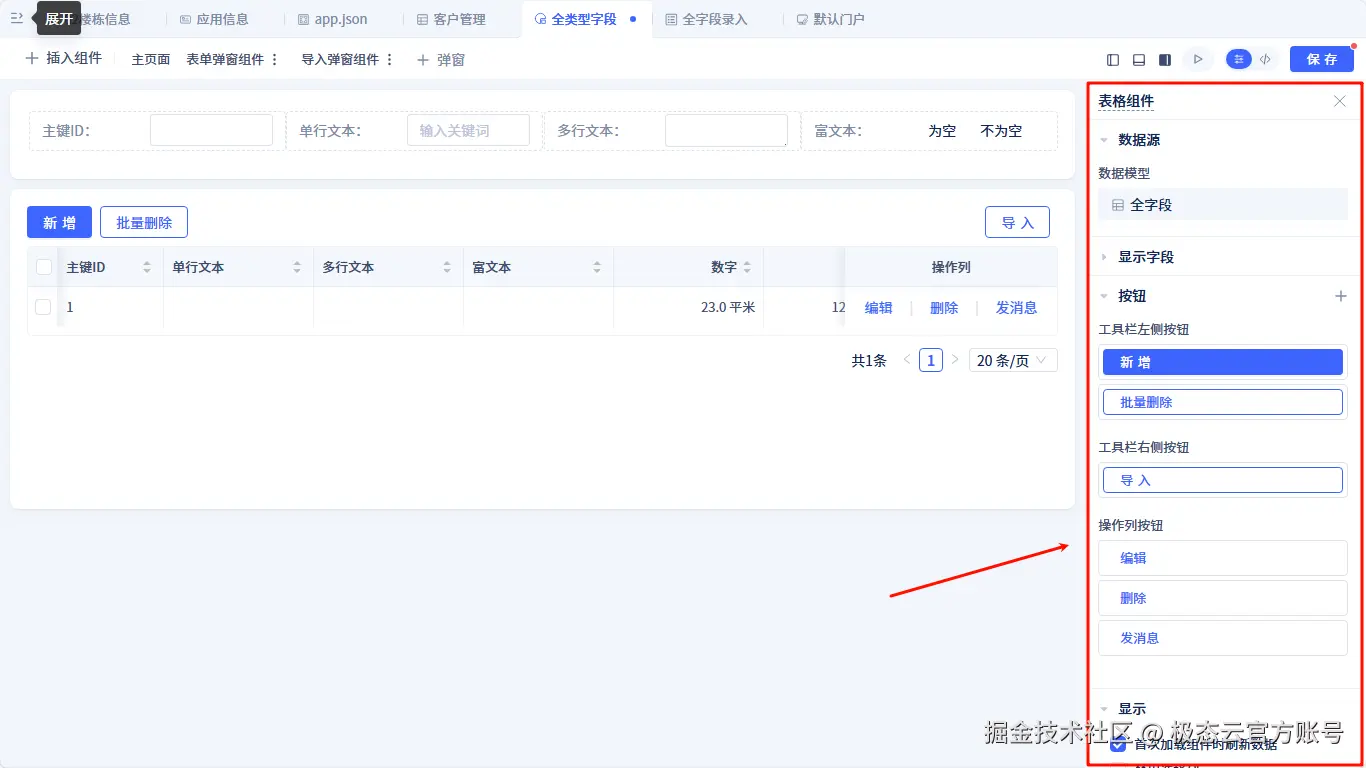Image resolution: width=1366 pixels, height=768 pixels.
Task: Sort by the 数字 column arrows
Action: tap(747, 268)
